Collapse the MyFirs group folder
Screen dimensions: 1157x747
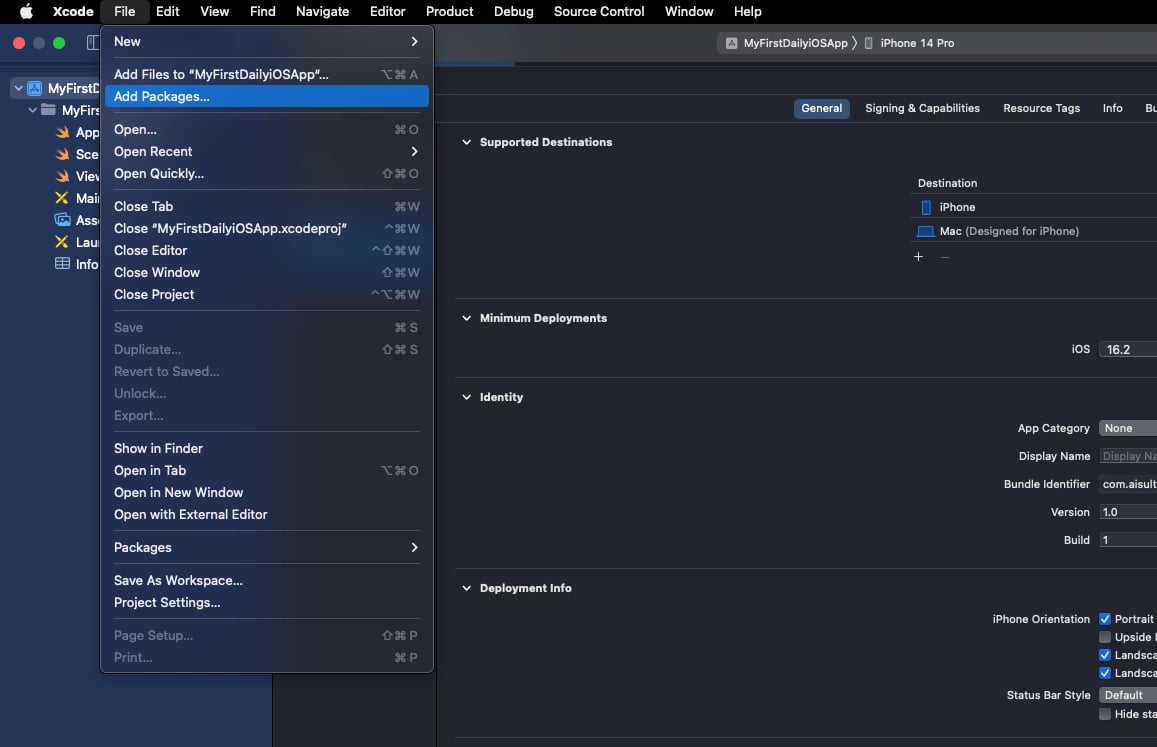(x=32, y=110)
